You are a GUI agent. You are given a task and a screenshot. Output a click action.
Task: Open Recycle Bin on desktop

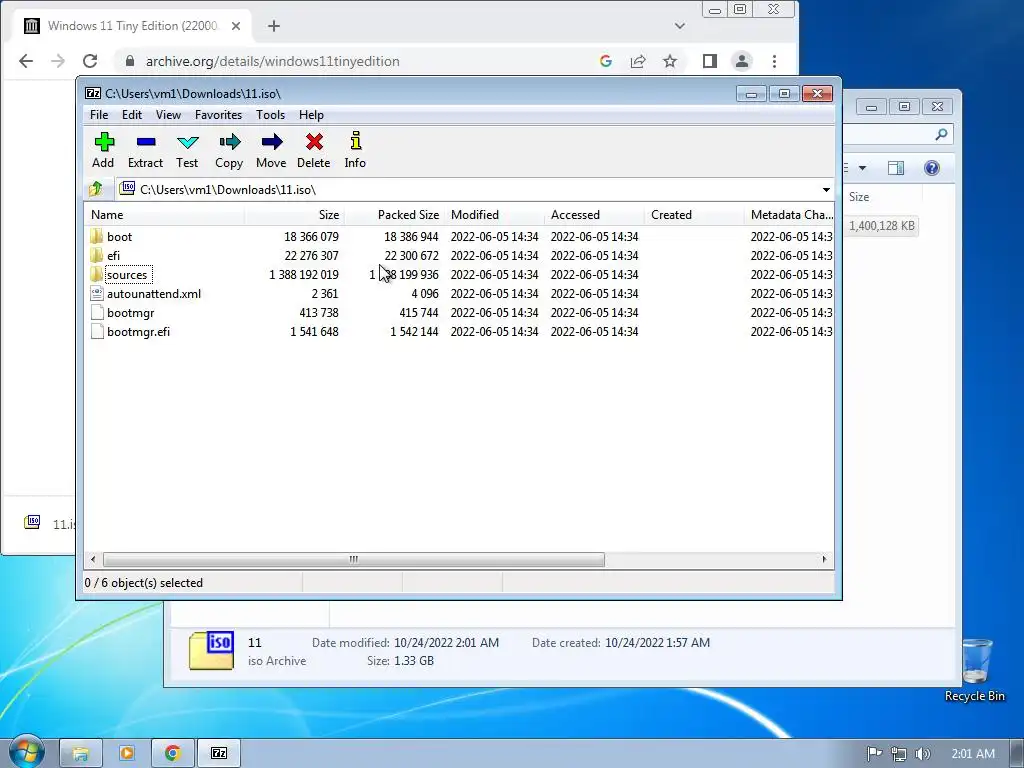975,669
